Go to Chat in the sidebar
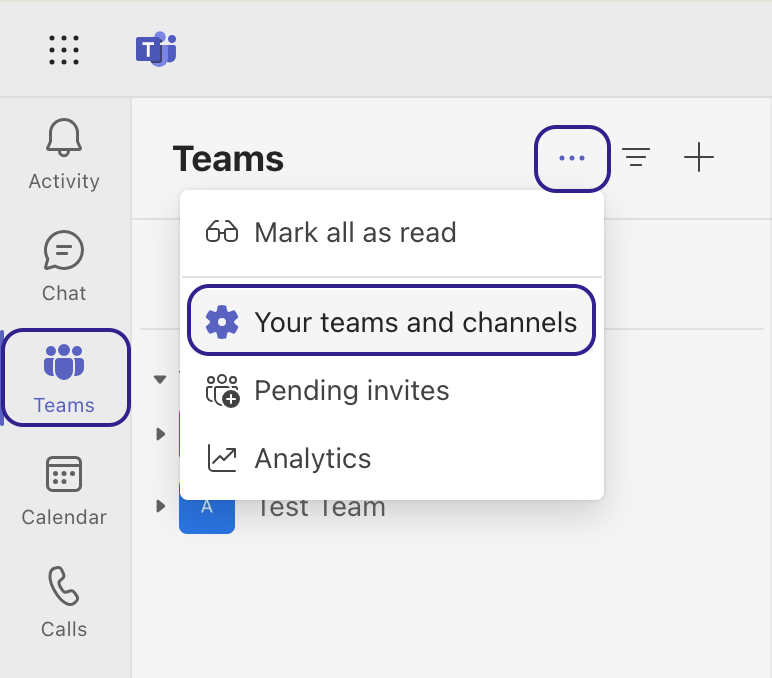The width and height of the screenshot is (772, 678). click(64, 266)
